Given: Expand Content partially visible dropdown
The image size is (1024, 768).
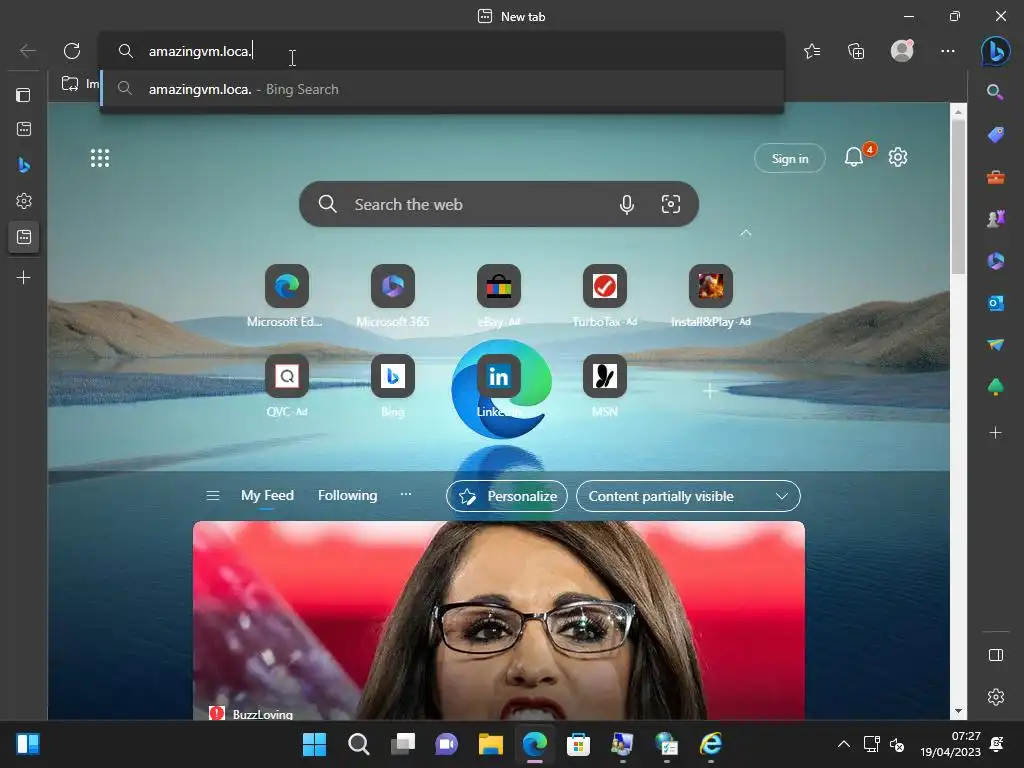Looking at the screenshot, I should pos(688,496).
